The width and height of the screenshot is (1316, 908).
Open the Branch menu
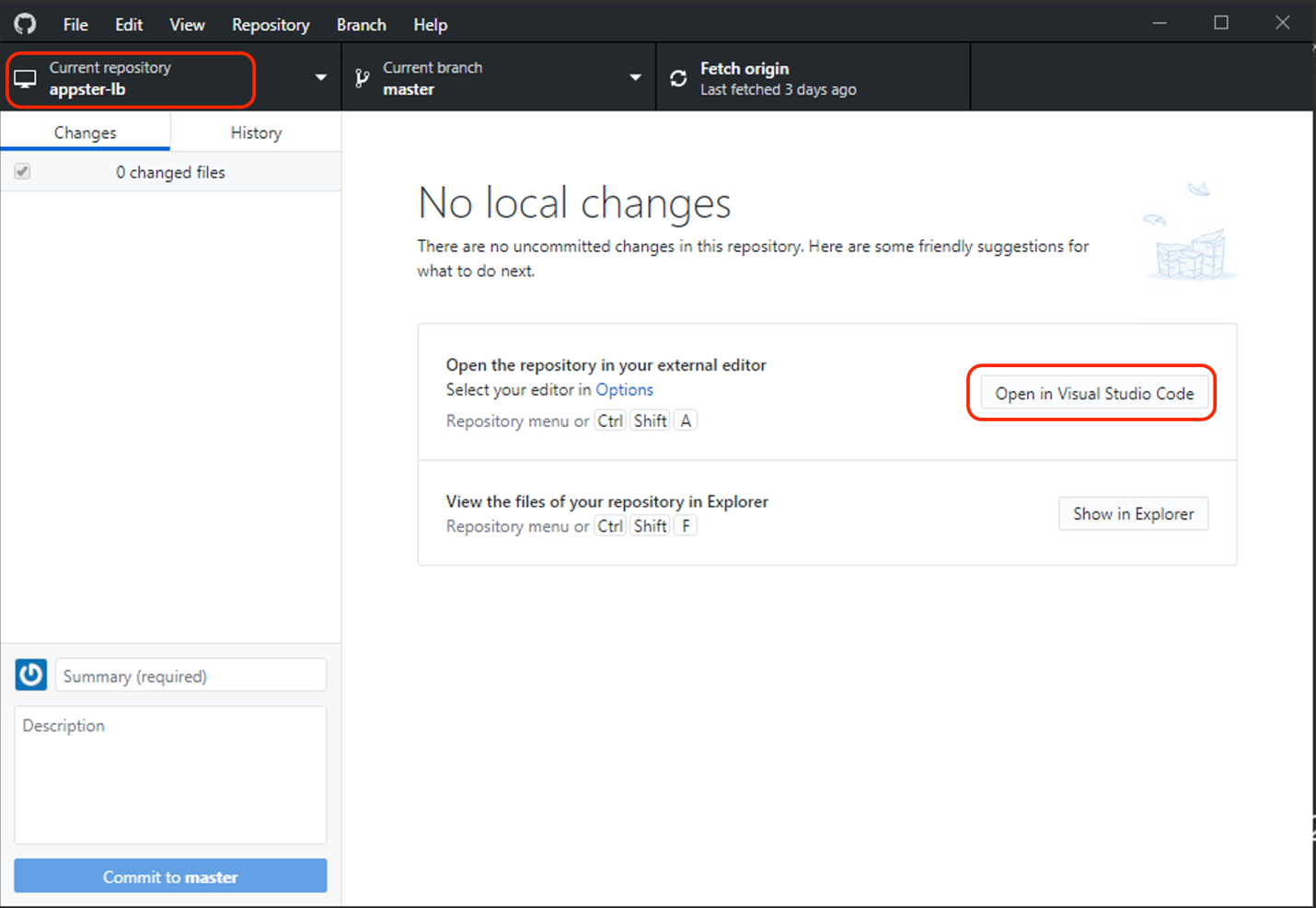pyautogui.click(x=362, y=25)
